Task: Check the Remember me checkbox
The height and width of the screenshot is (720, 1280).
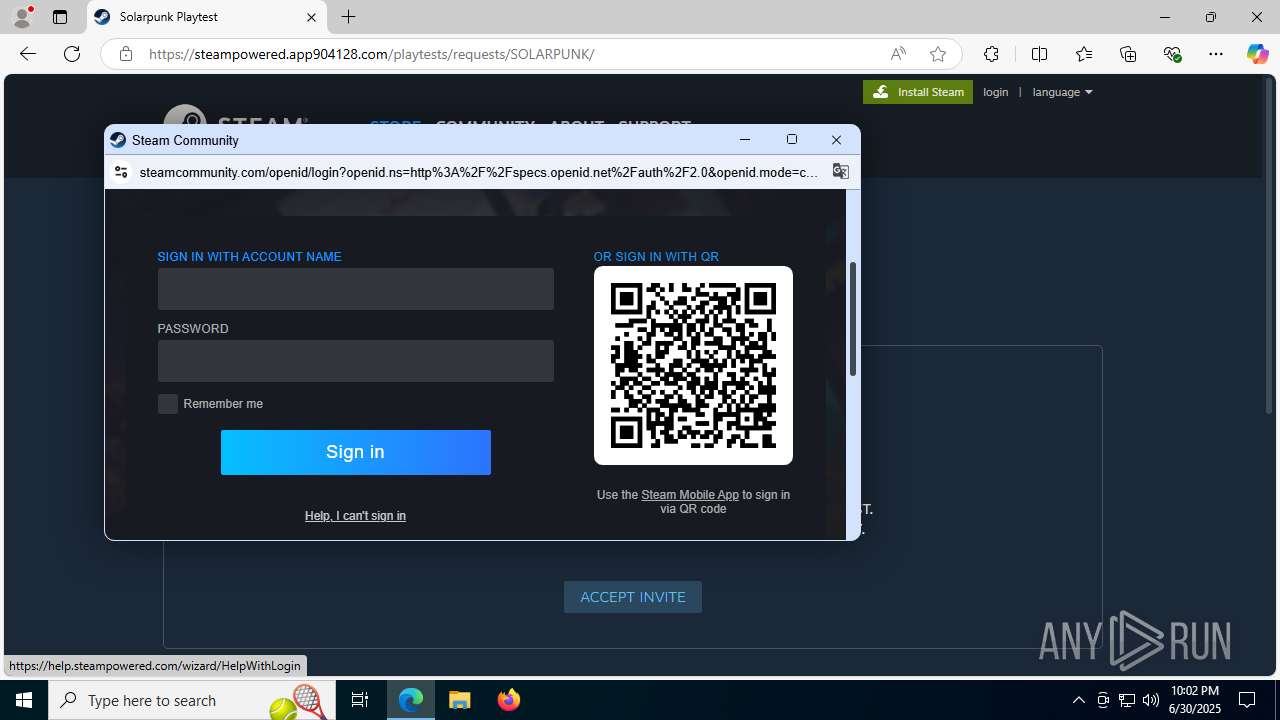Action: pyautogui.click(x=168, y=404)
